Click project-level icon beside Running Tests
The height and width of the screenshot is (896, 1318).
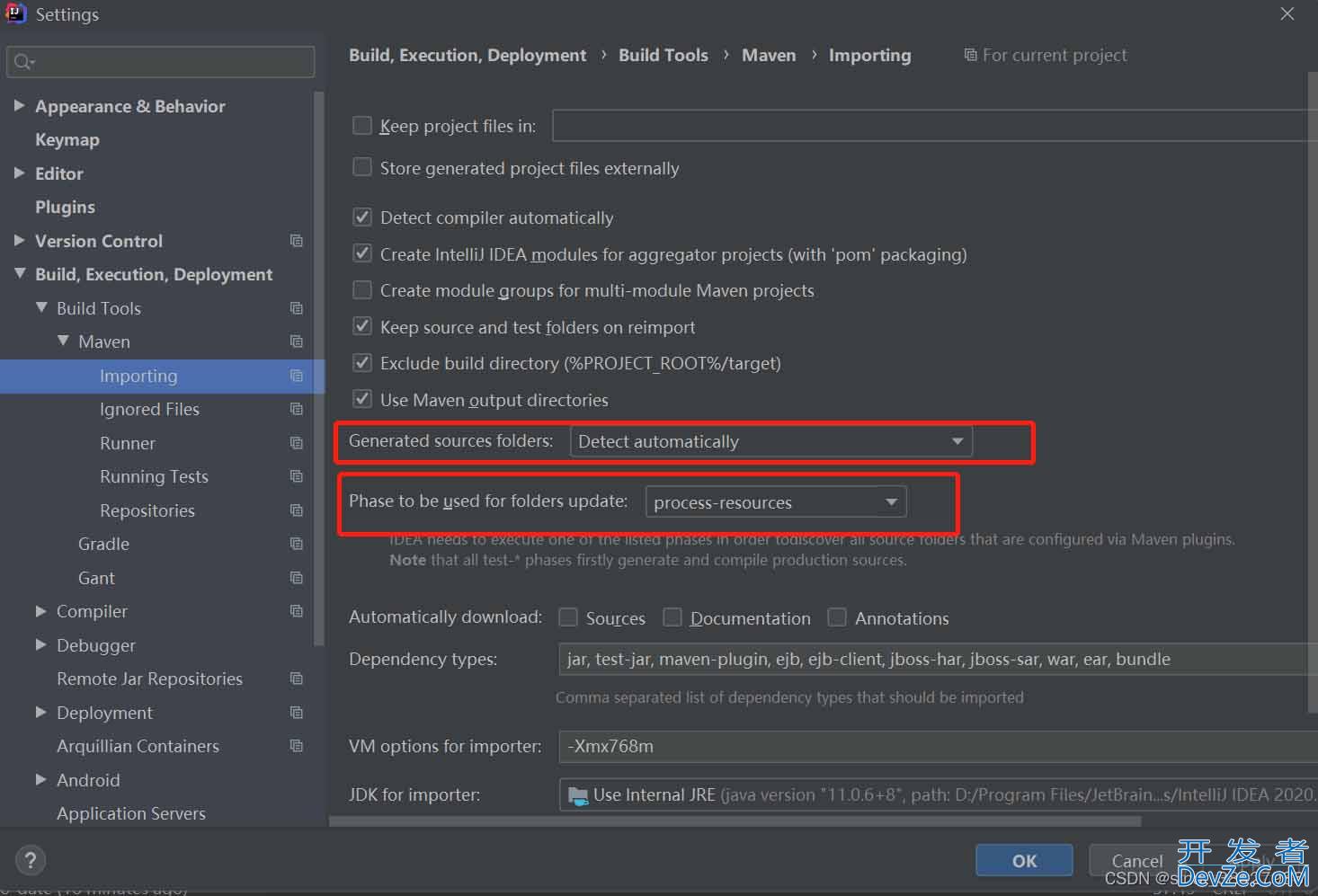[297, 476]
